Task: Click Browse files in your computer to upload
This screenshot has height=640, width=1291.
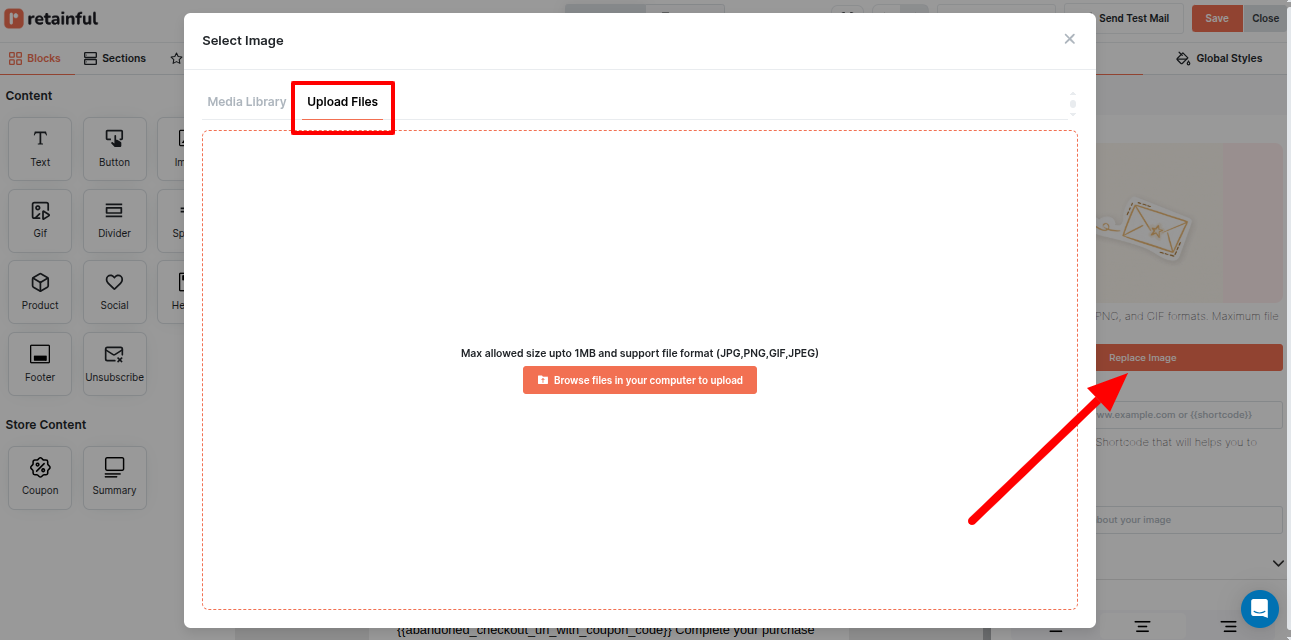Action: click(639, 379)
